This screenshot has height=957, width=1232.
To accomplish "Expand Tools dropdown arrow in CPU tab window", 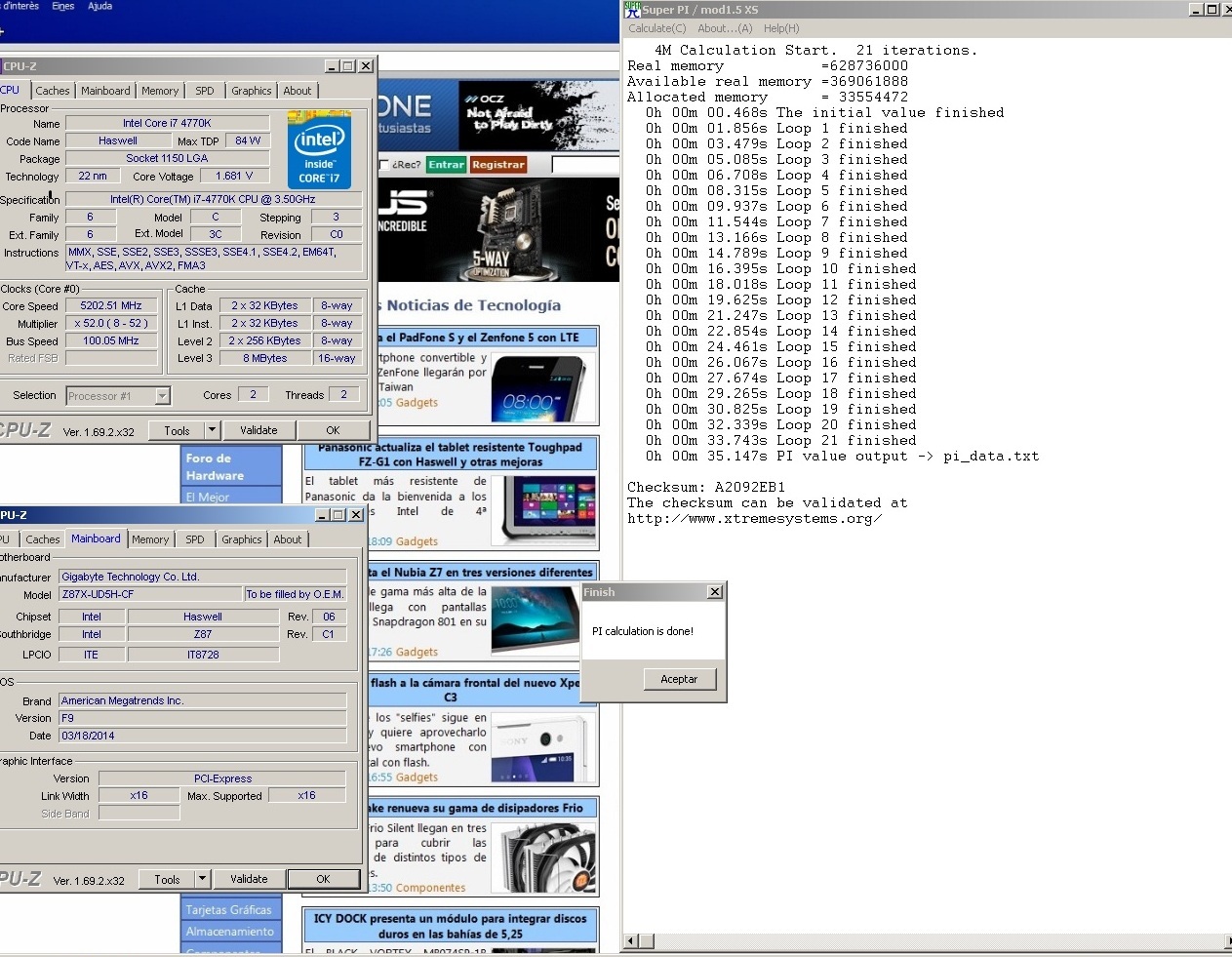I will (212, 430).
